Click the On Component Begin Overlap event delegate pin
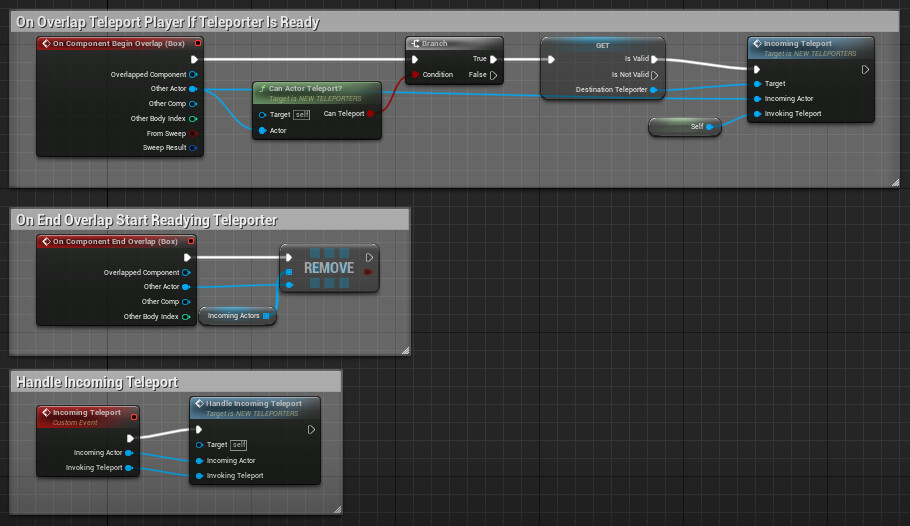This screenshot has height=526, width=910. point(198,44)
